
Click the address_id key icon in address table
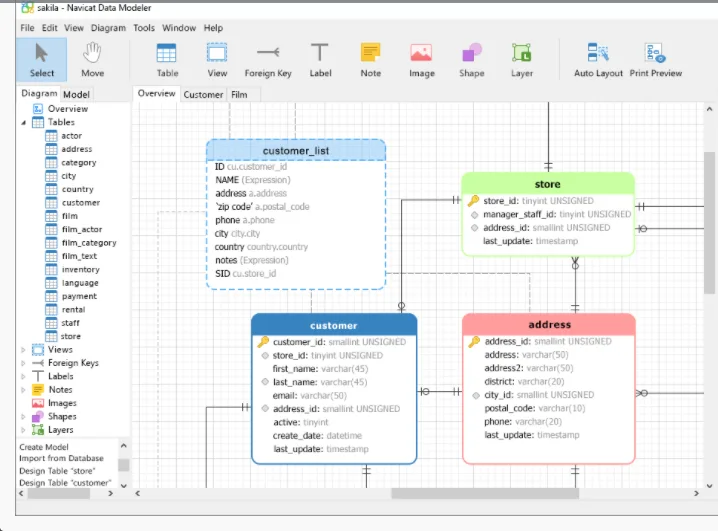click(474, 341)
